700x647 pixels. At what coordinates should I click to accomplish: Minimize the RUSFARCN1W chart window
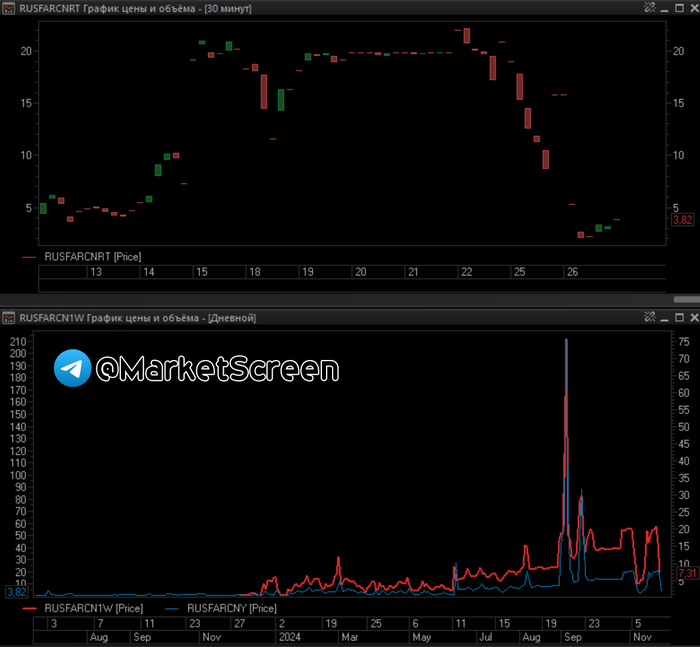click(x=664, y=318)
